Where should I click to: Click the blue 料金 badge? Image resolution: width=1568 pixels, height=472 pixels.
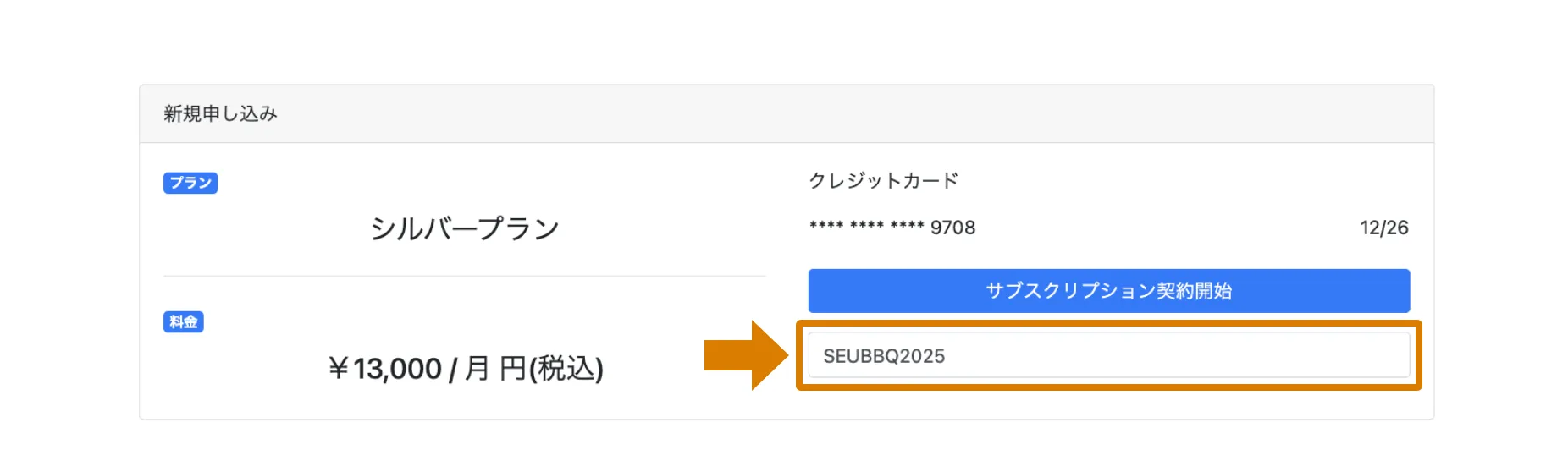click(x=183, y=322)
